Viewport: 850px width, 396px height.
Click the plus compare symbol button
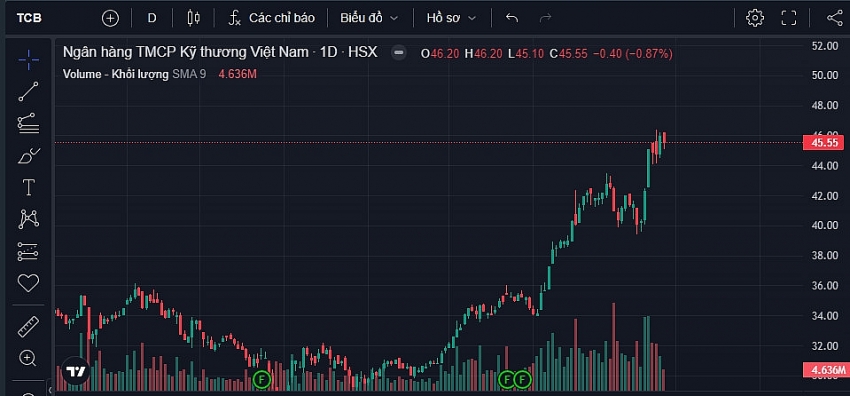point(110,18)
